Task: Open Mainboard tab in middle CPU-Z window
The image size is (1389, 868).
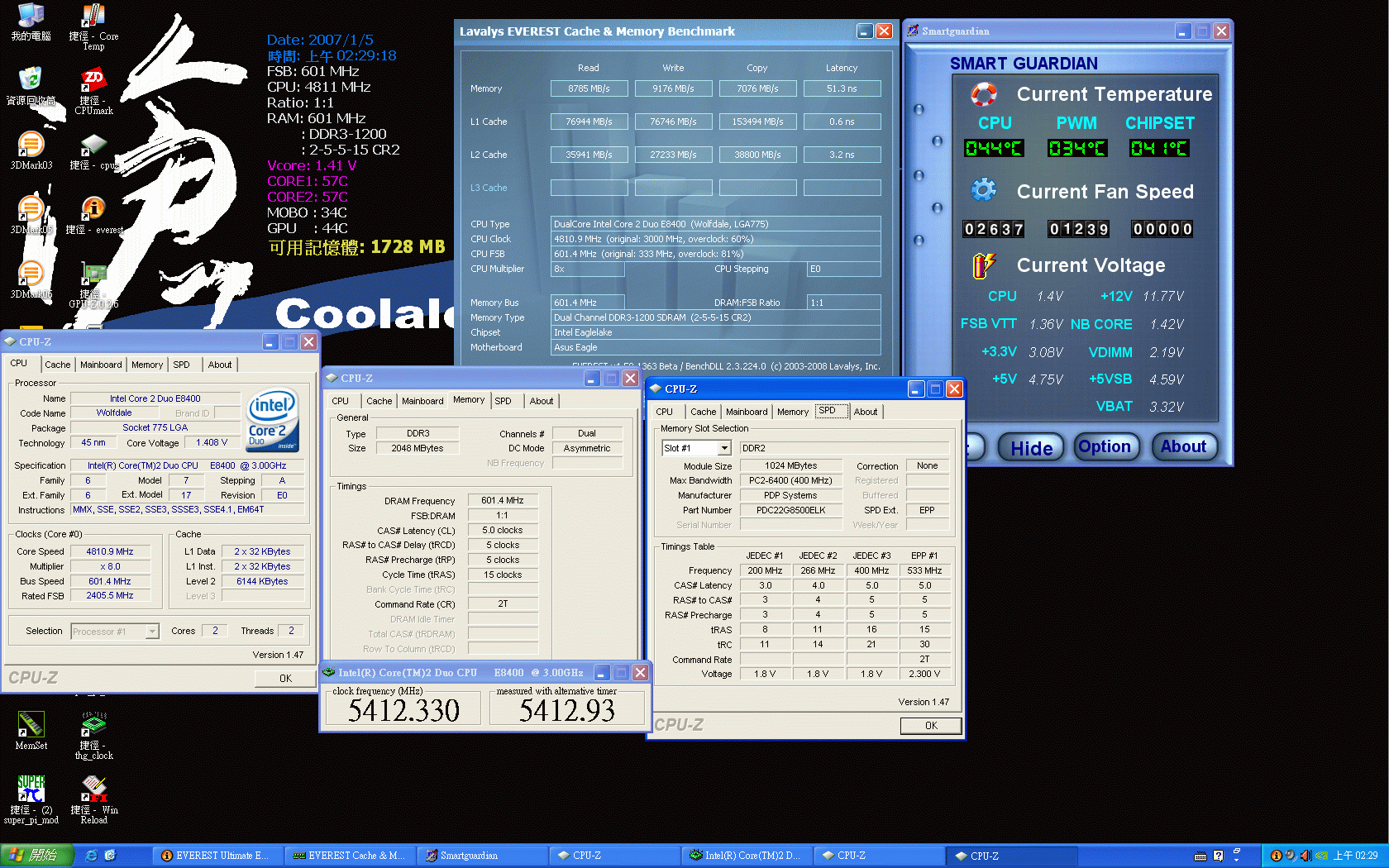Action: tap(422, 401)
